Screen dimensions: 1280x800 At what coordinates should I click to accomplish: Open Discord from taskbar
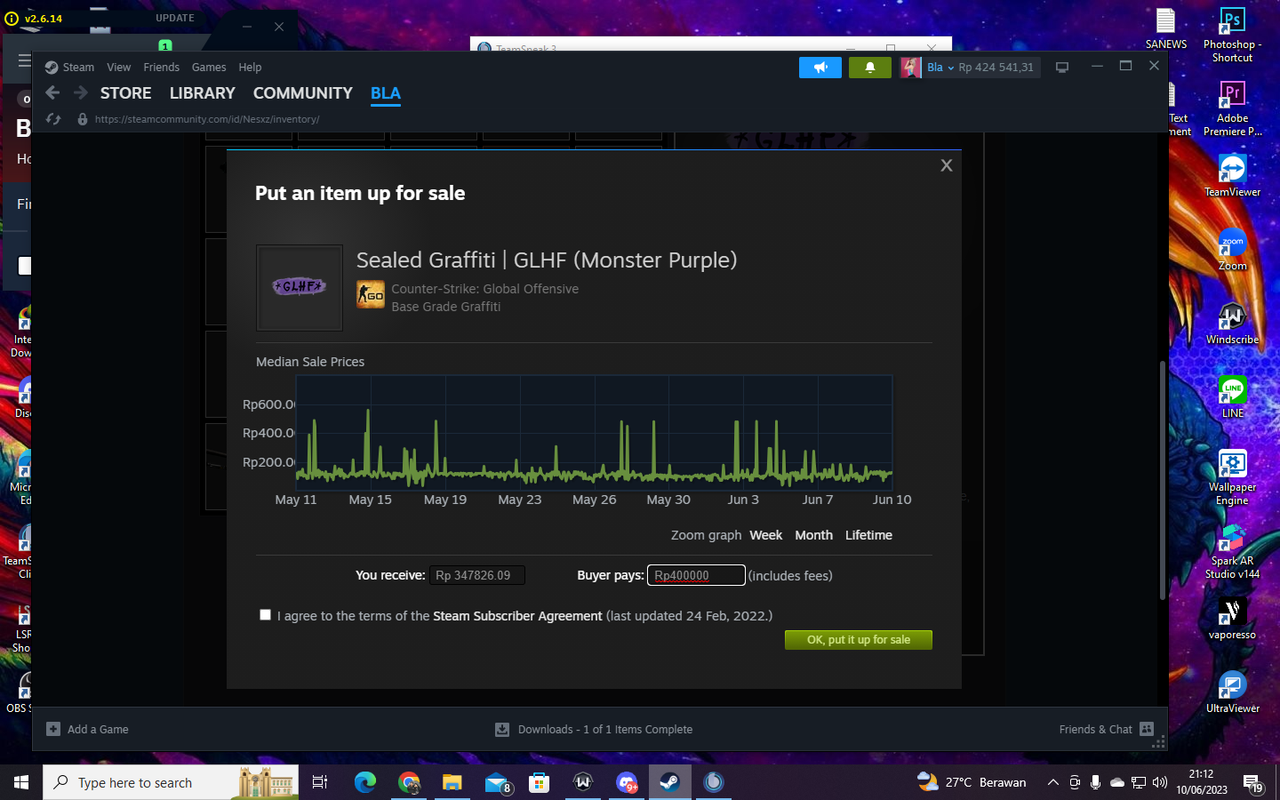[x=627, y=782]
